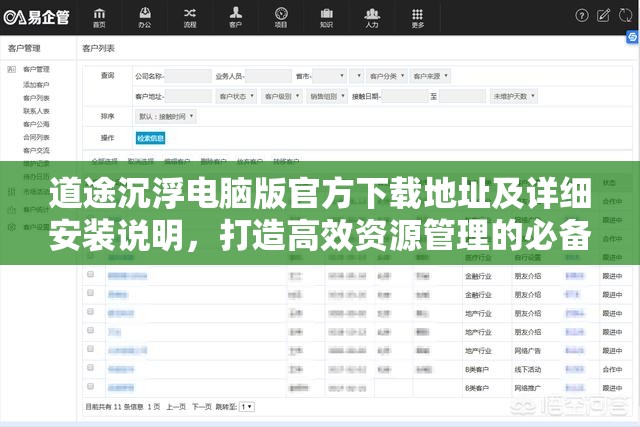Click the 客户列表 page title
640x427 pixels.
(98, 48)
